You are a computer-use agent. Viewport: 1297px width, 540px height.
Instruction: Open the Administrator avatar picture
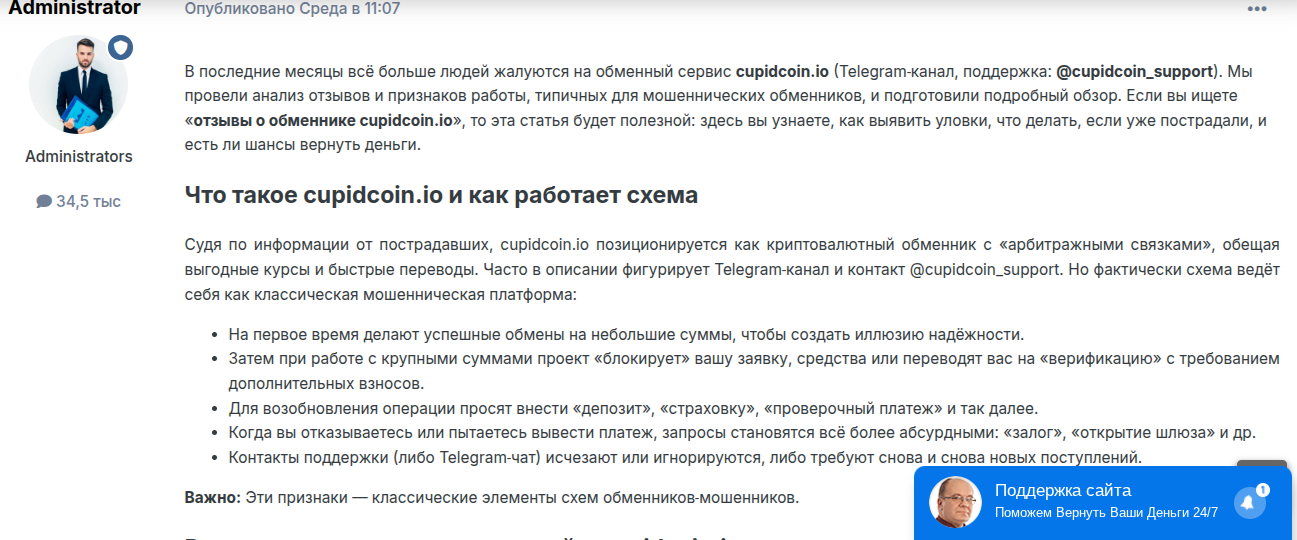coord(79,85)
